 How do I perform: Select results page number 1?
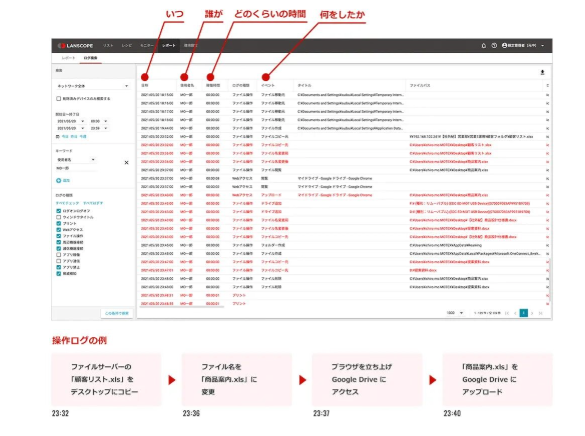(524, 313)
